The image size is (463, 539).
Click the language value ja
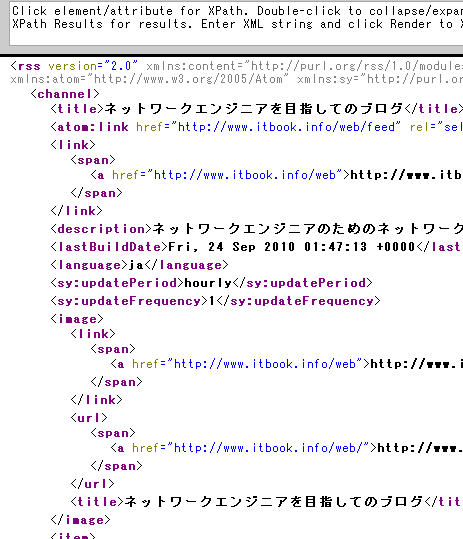(x=136, y=265)
